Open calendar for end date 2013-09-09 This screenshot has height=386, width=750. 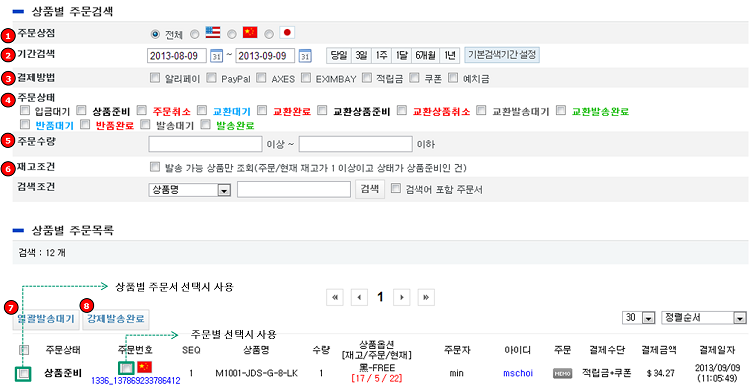(x=304, y=55)
